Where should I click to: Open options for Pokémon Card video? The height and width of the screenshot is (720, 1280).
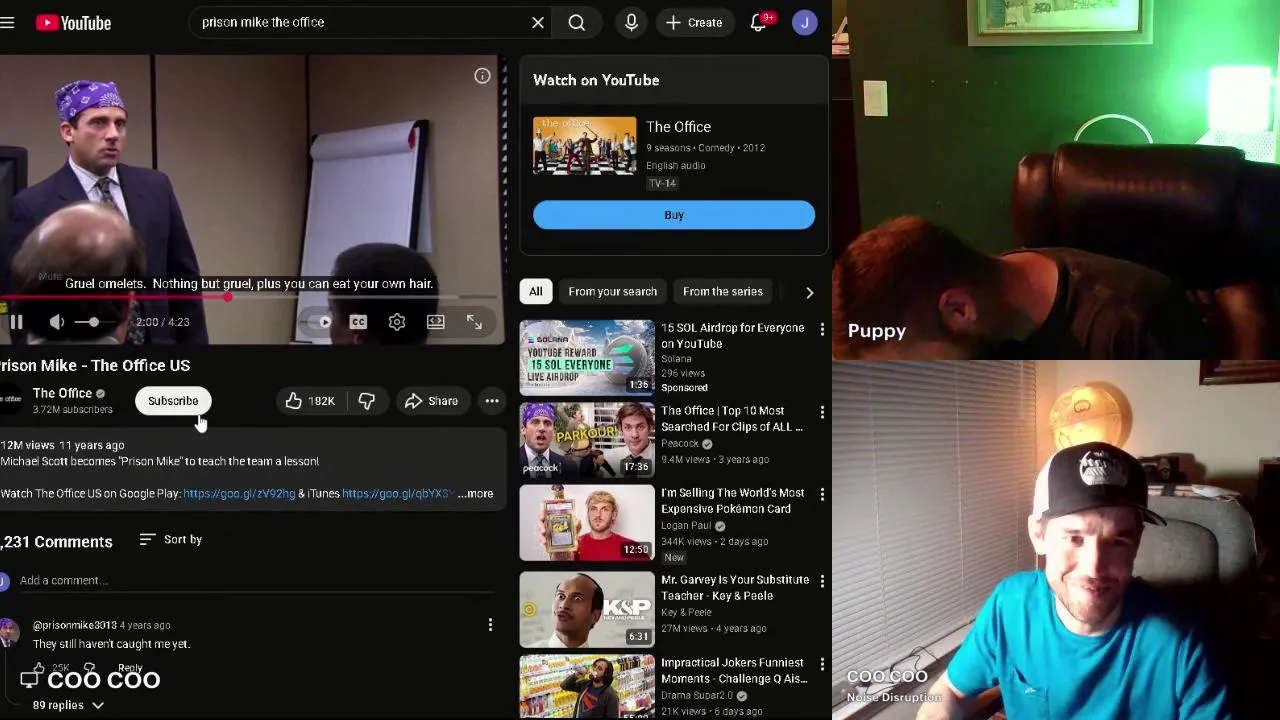click(x=822, y=495)
